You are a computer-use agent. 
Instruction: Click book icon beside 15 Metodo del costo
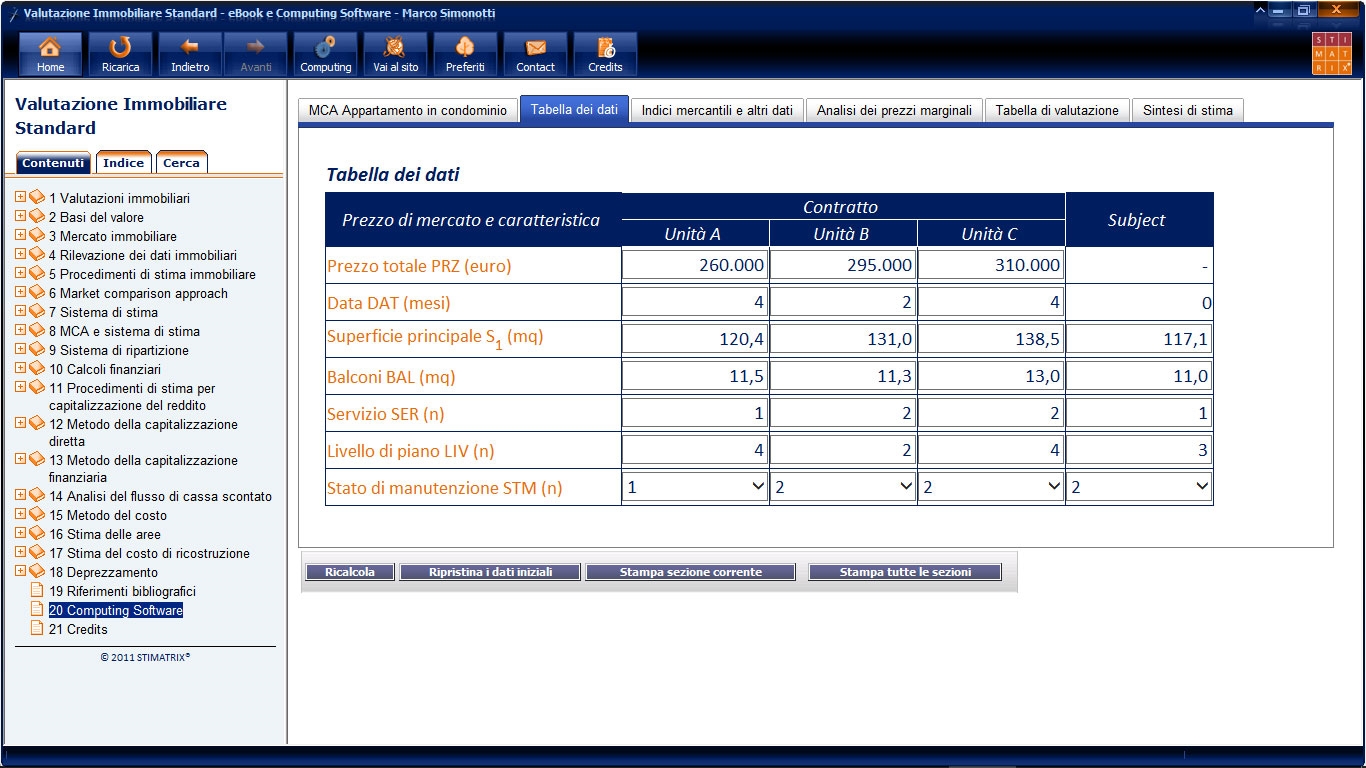[37, 515]
